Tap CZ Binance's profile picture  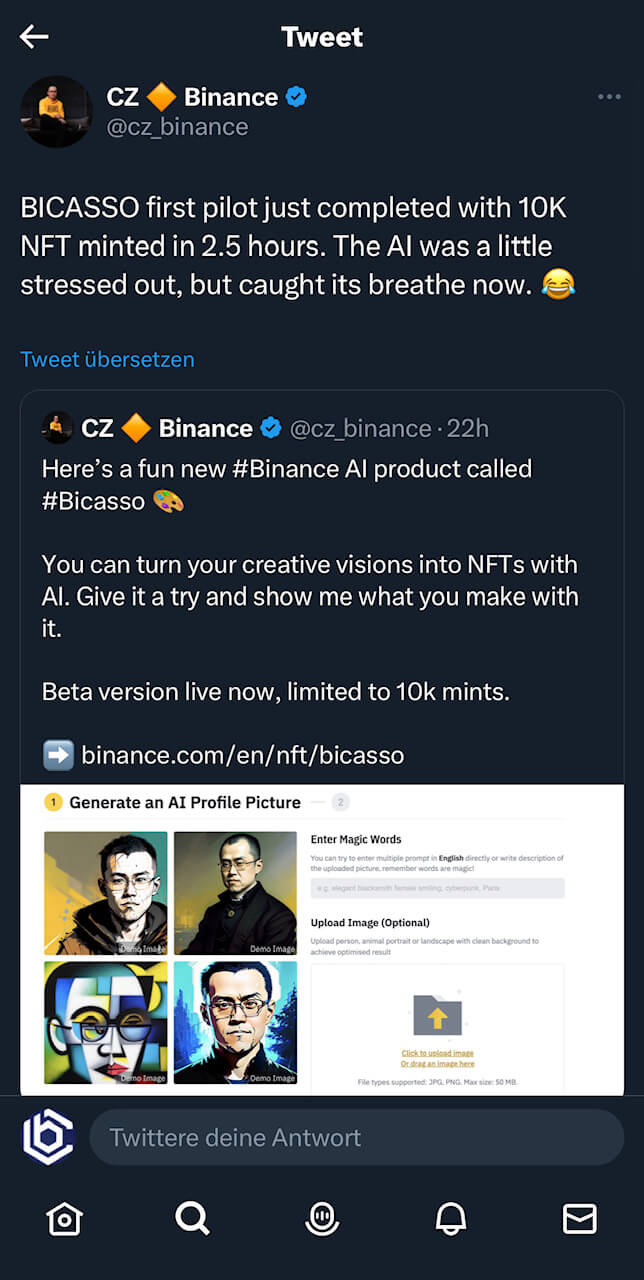(56, 112)
